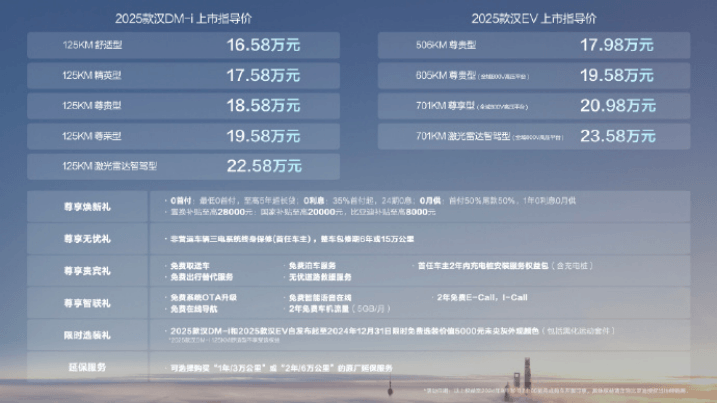Select the "701KM 激光雷达智驾型" row label

coord(490,136)
